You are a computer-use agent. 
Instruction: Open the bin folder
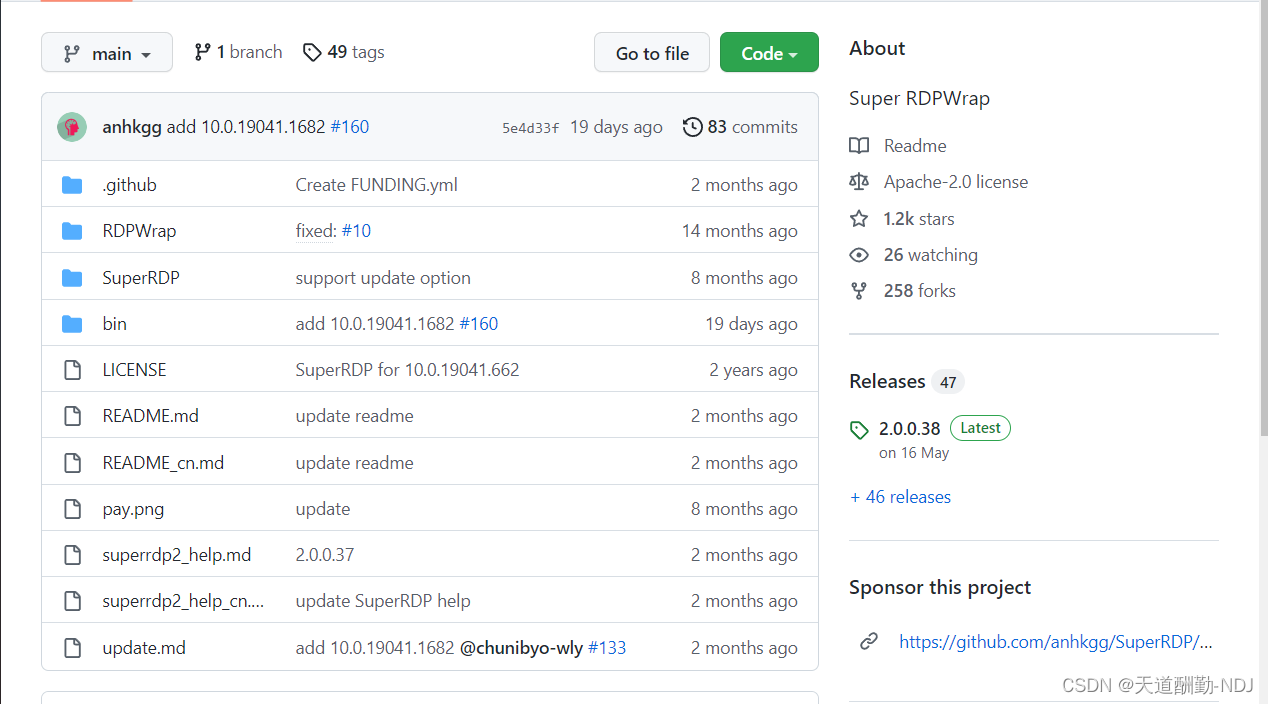[114, 324]
